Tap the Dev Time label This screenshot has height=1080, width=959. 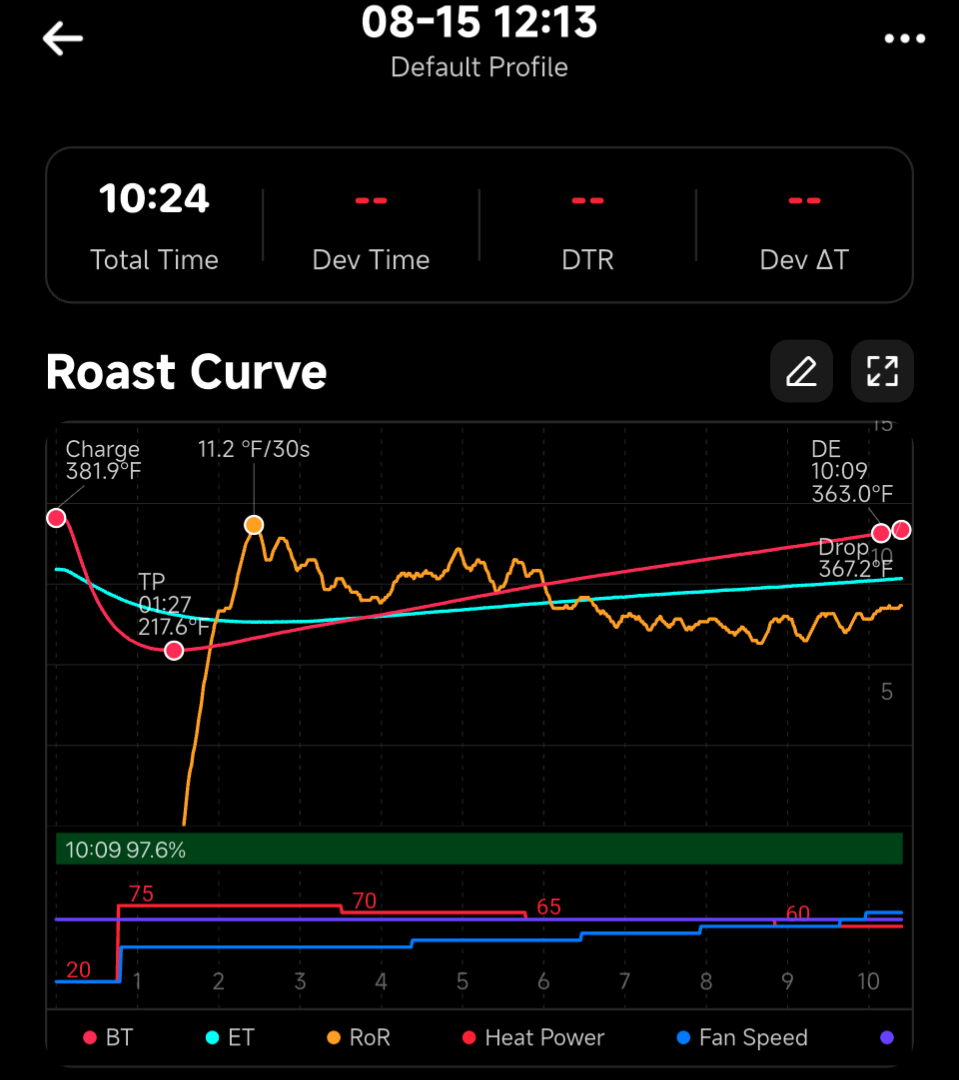pos(371,260)
